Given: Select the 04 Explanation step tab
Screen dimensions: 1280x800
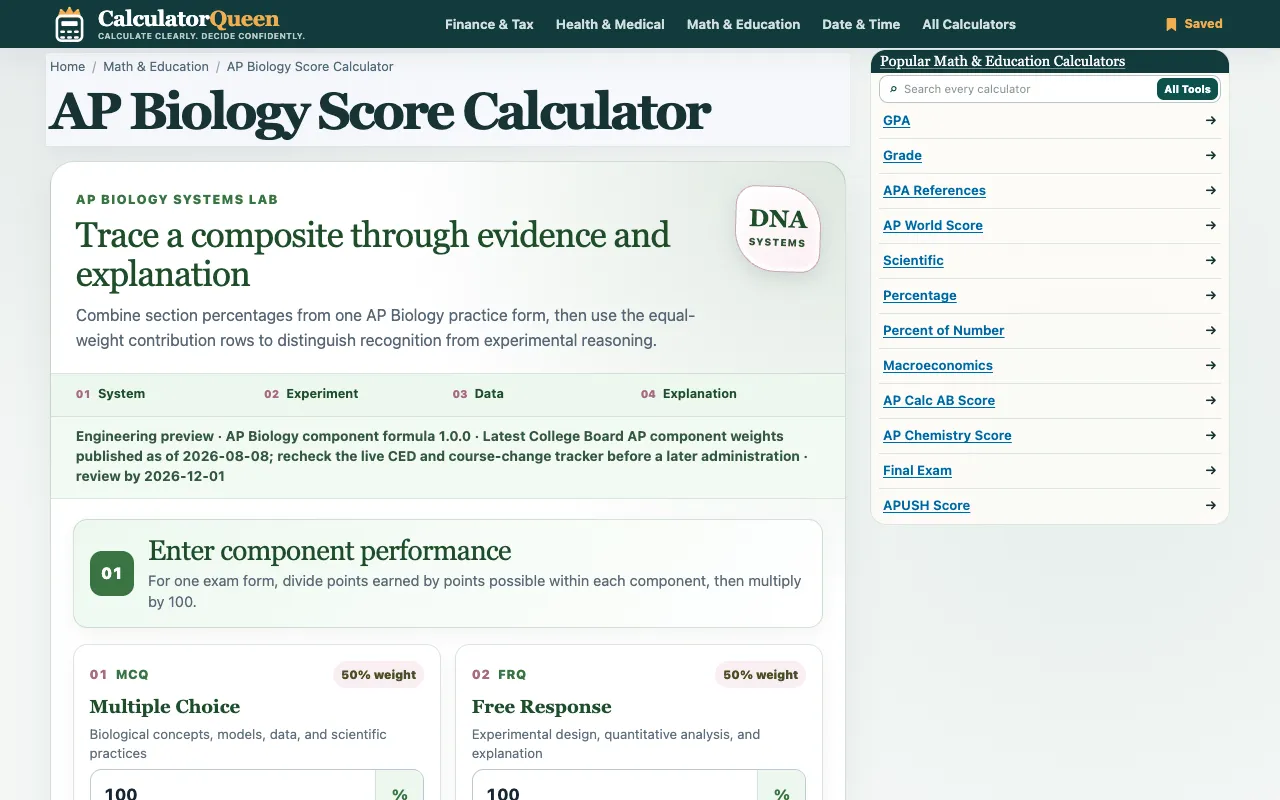Looking at the screenshot, I should [x=689, y=394].
